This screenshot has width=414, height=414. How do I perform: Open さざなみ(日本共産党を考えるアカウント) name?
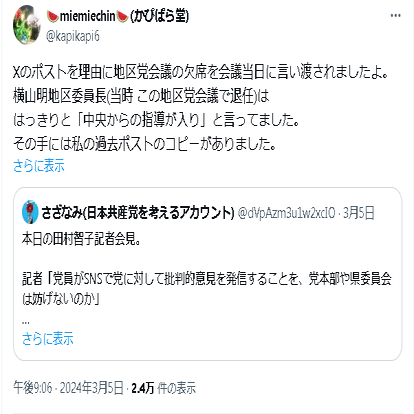coord(138,212)
